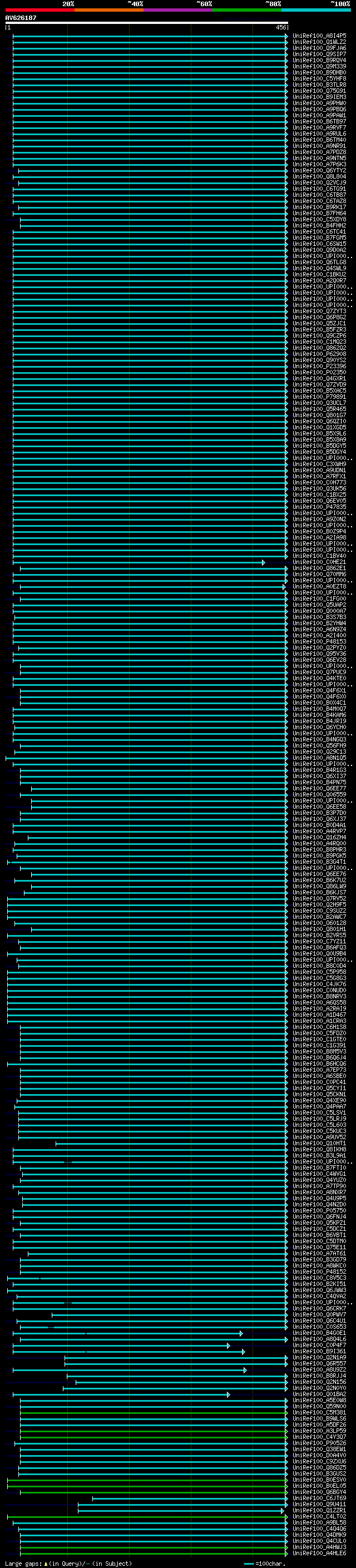Select the UniRef100_B0X4C1 entry
This screenshot has width=356, height=1568.
tap(319, 703)
